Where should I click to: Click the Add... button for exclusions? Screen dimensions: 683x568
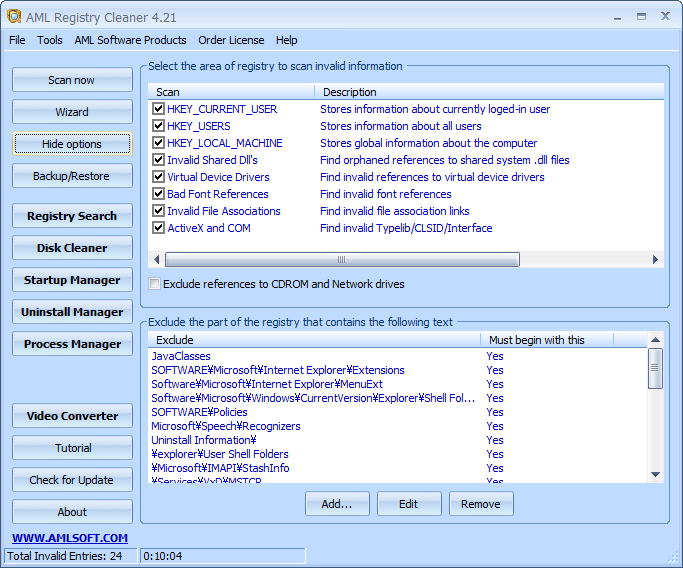tap(337, 504)
